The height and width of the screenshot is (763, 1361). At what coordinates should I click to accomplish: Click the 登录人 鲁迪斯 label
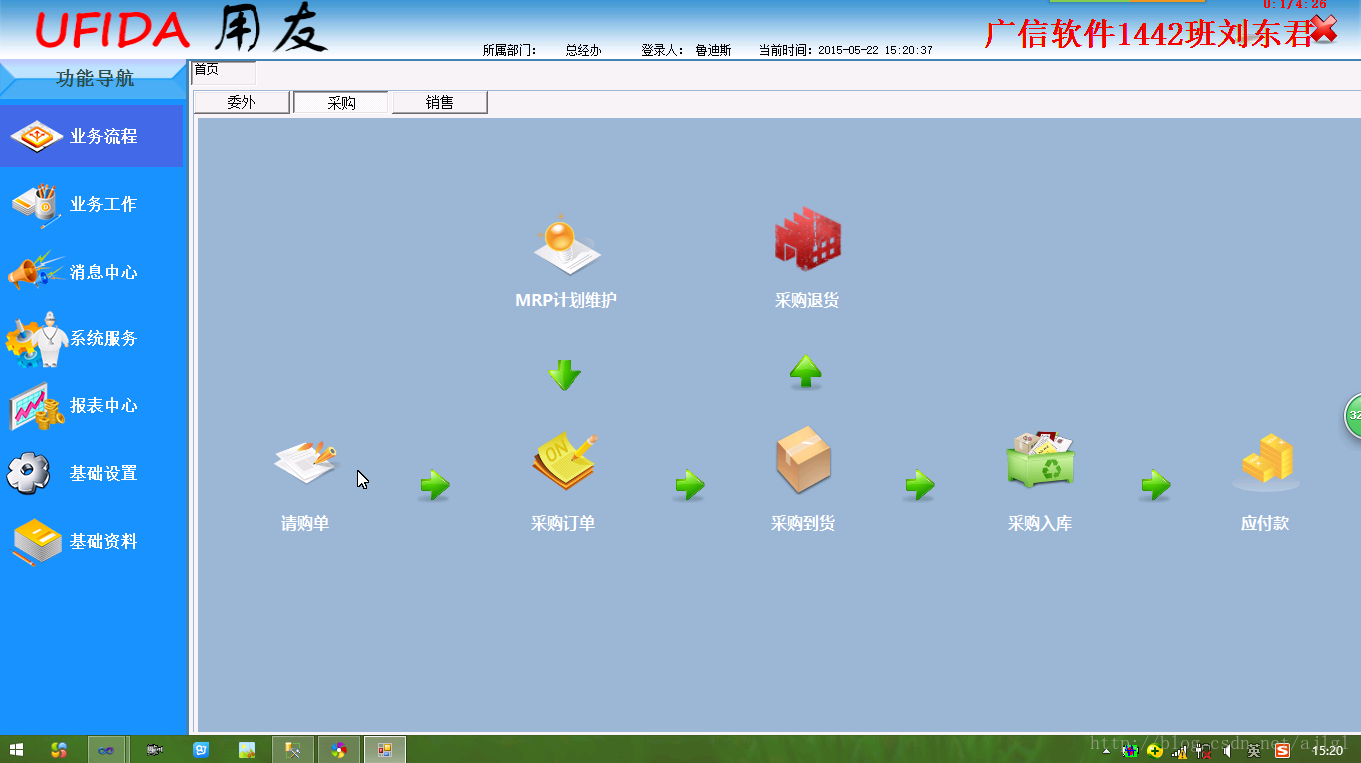click(686, 50)
